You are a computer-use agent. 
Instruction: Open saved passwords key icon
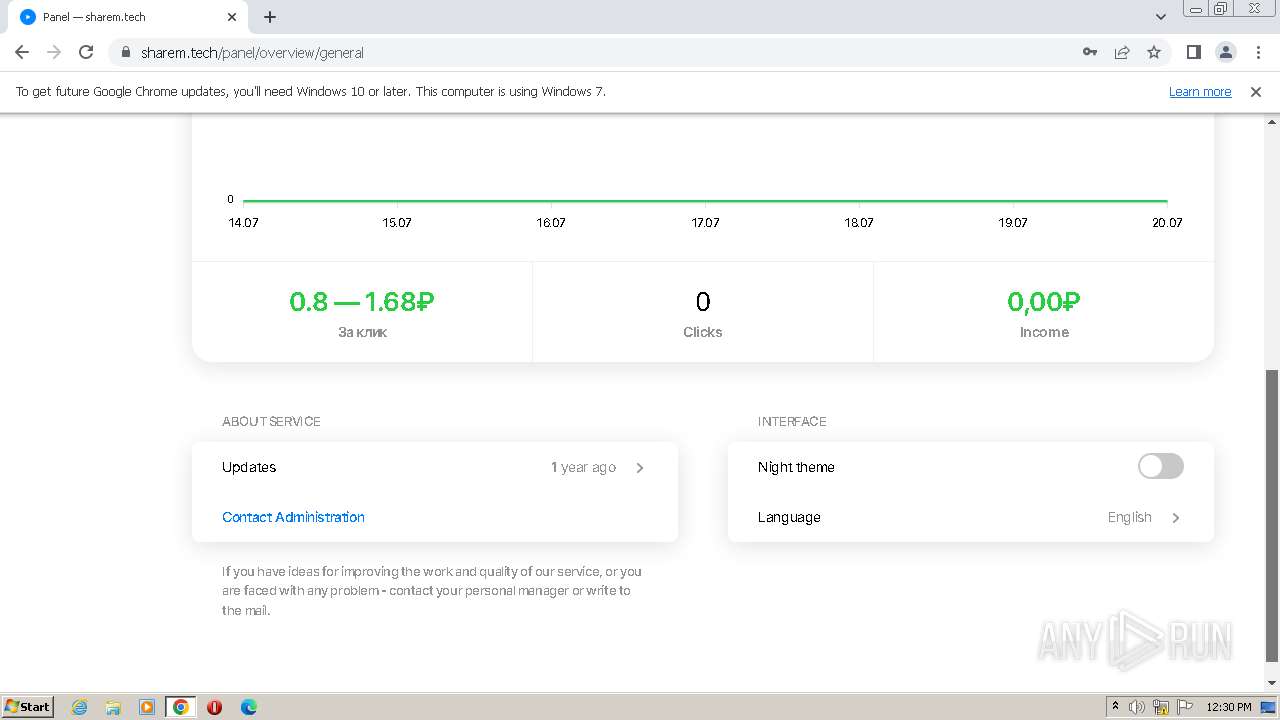(x=1090, y=52)
